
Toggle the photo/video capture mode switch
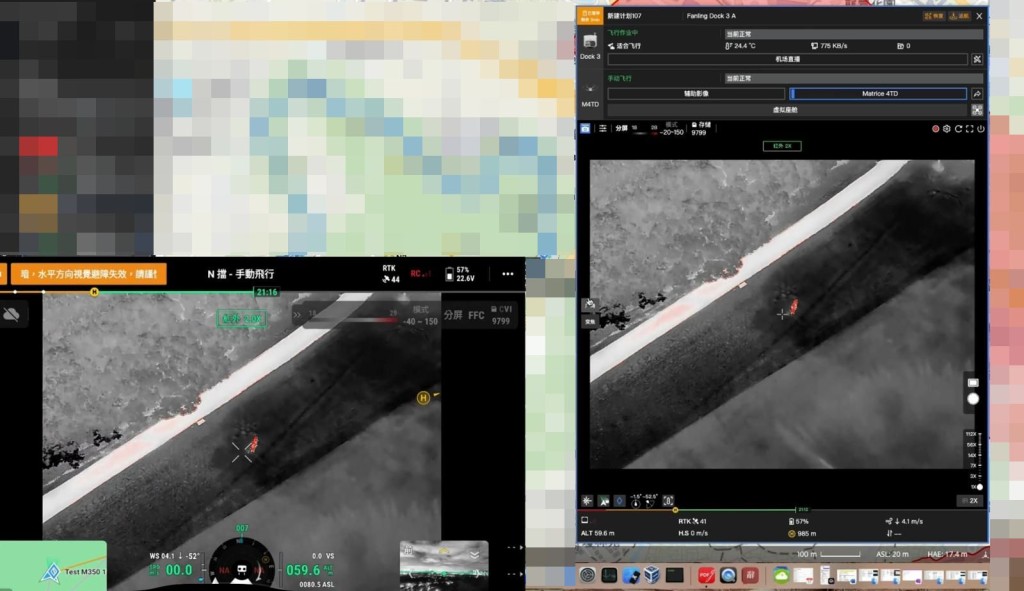coord(973,383)
